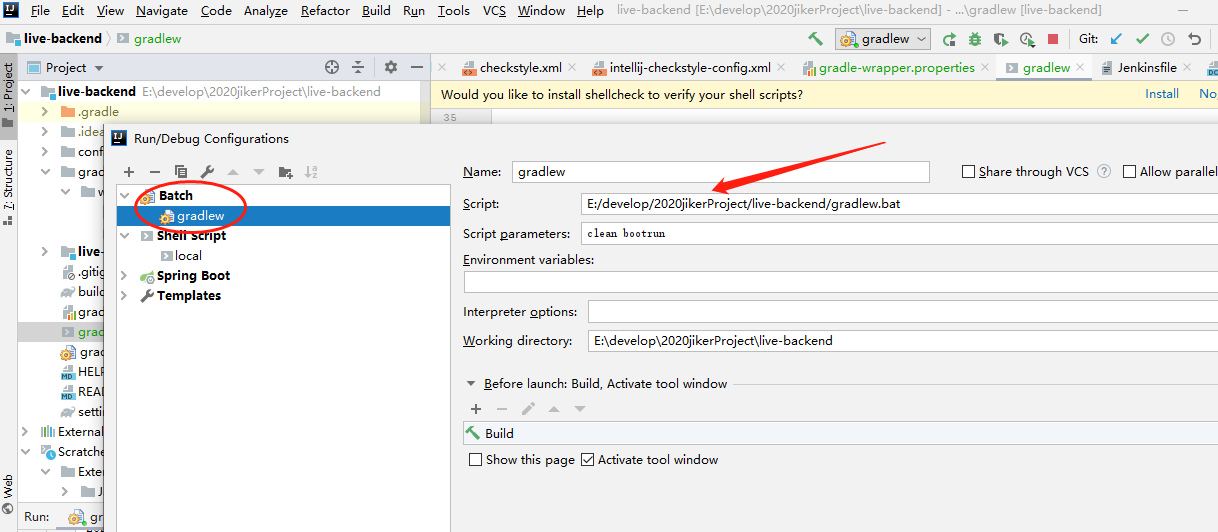Image resolution: width=1218 pixels, height=532 pixels.
Task: Add before launch task plus icon
Action: [x=476, y=409]
